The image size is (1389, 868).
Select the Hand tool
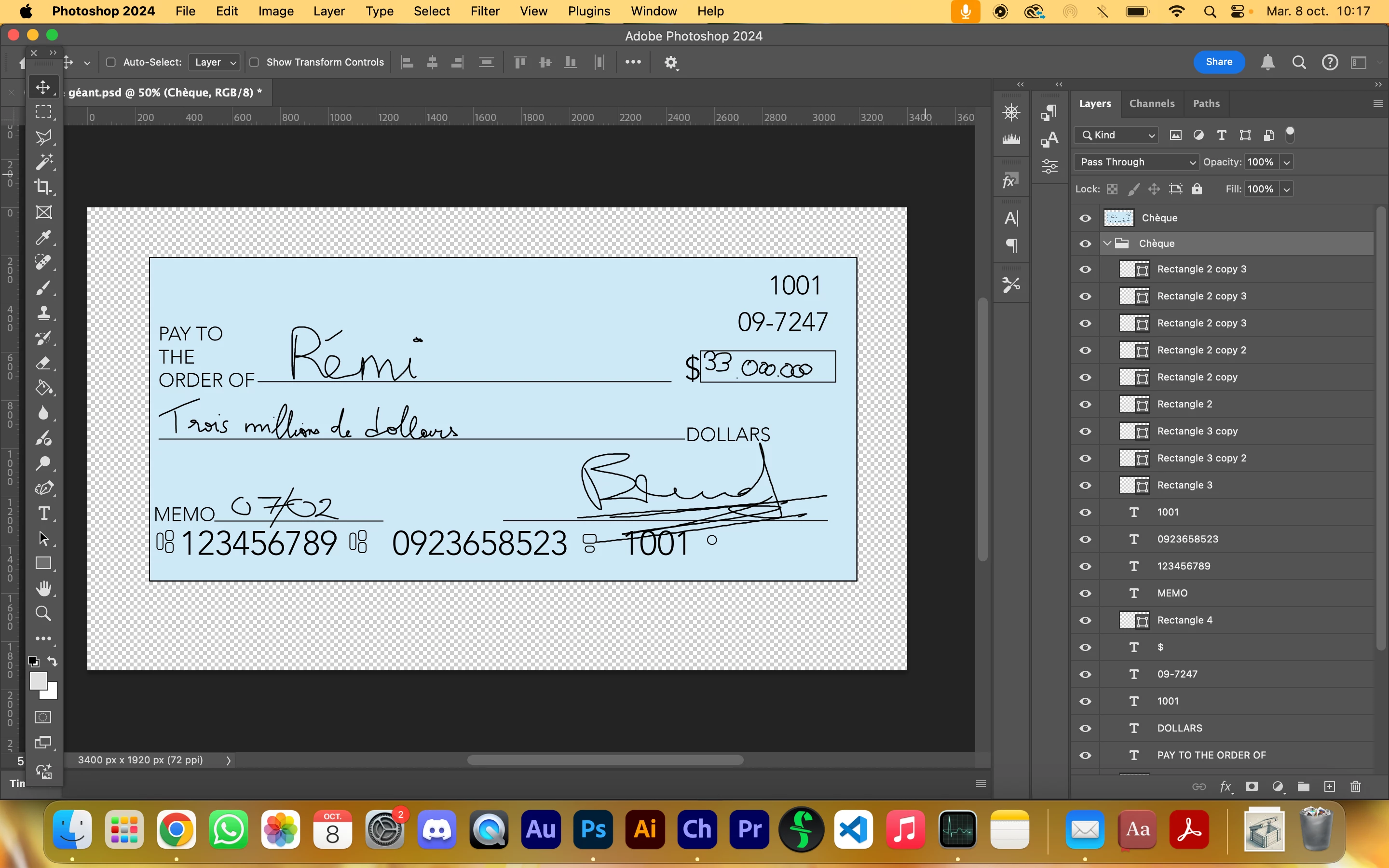click(x=43, y=588)
